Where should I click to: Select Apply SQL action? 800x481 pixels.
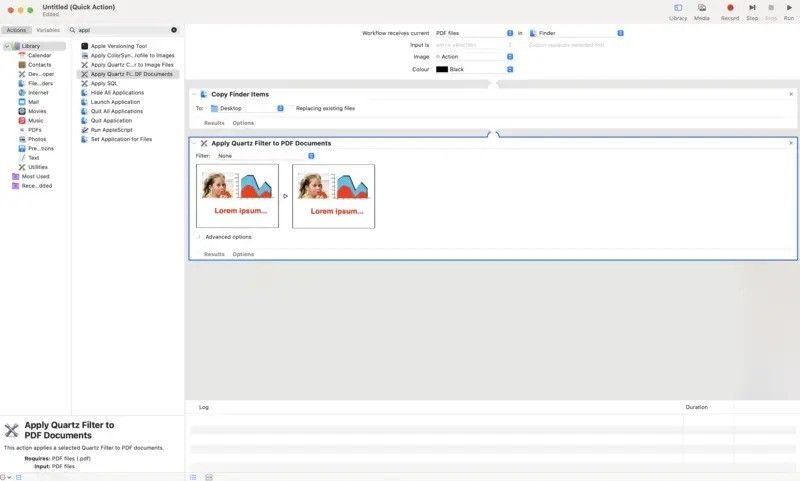[104, 83]
